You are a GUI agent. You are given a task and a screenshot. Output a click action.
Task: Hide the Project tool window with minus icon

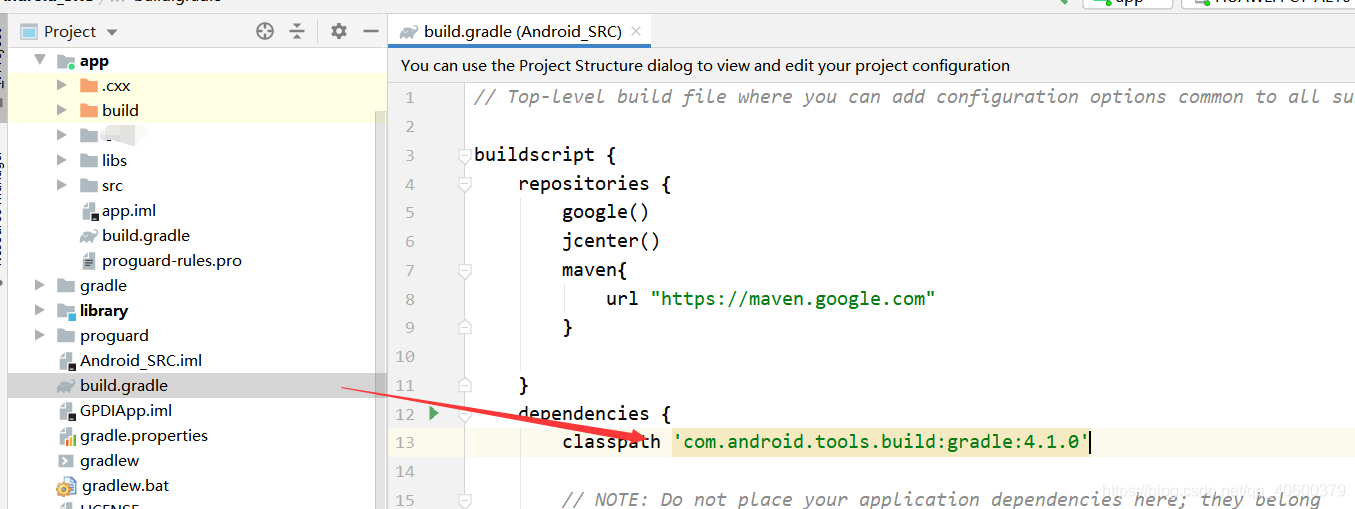[371, 31]
